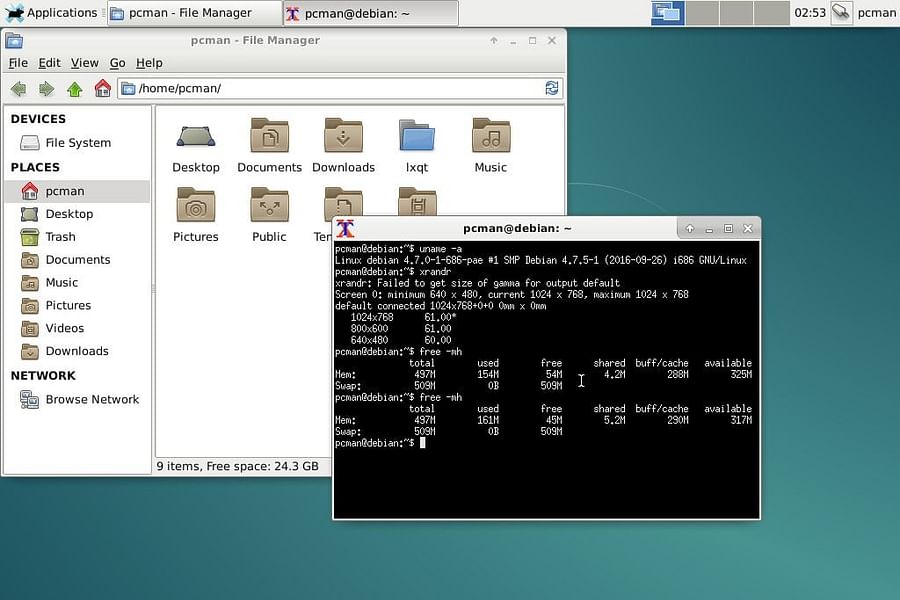Go up one directory with up arrow icon
Screen dimensions: 900x600
pos(75,88)
